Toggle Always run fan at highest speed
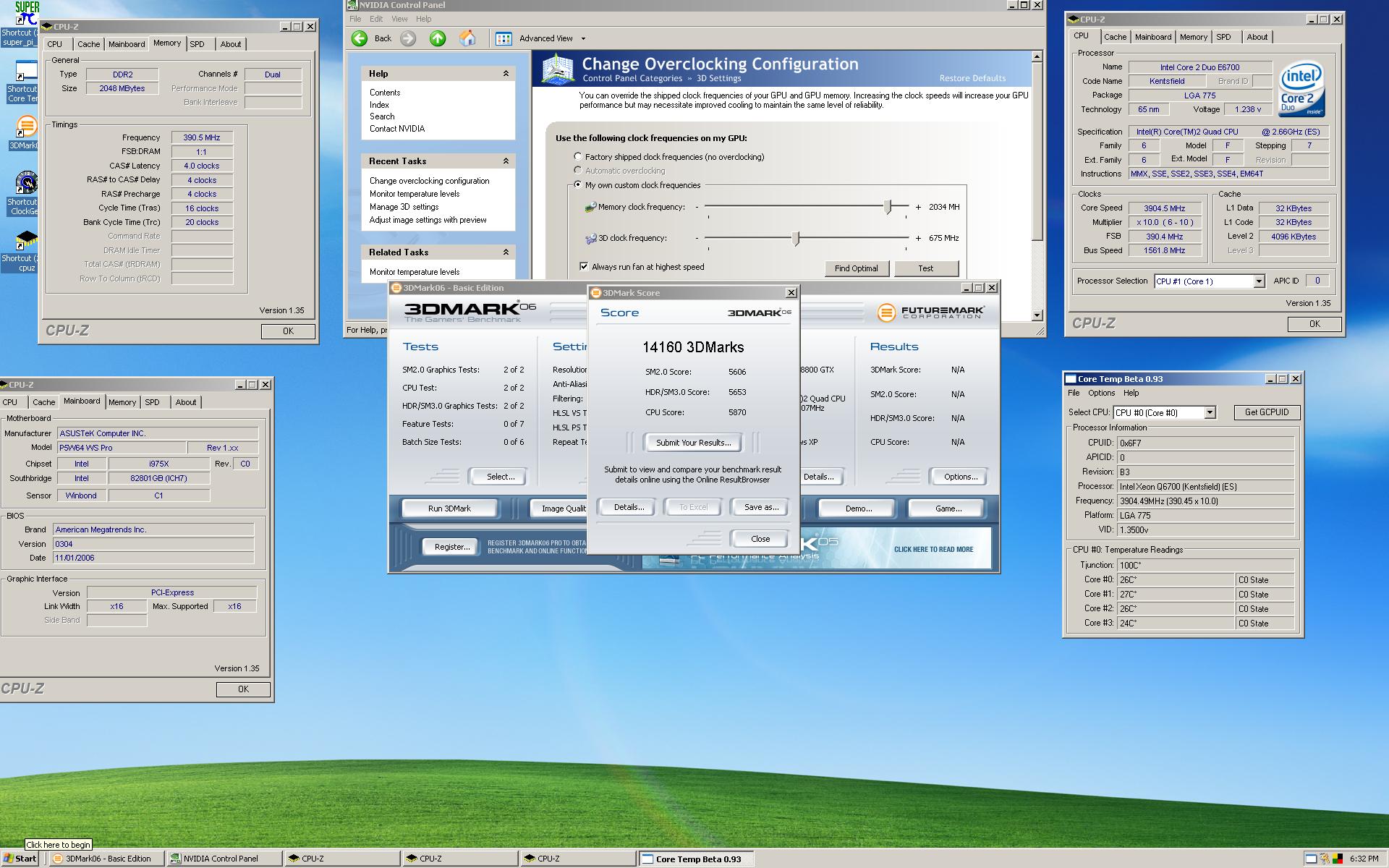This screenshot has height=868, width=1389. click(x=584, y=266)
